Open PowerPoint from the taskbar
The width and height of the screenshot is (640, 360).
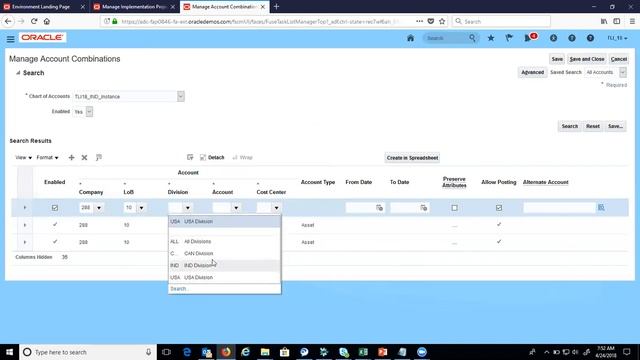pos(382,352)
